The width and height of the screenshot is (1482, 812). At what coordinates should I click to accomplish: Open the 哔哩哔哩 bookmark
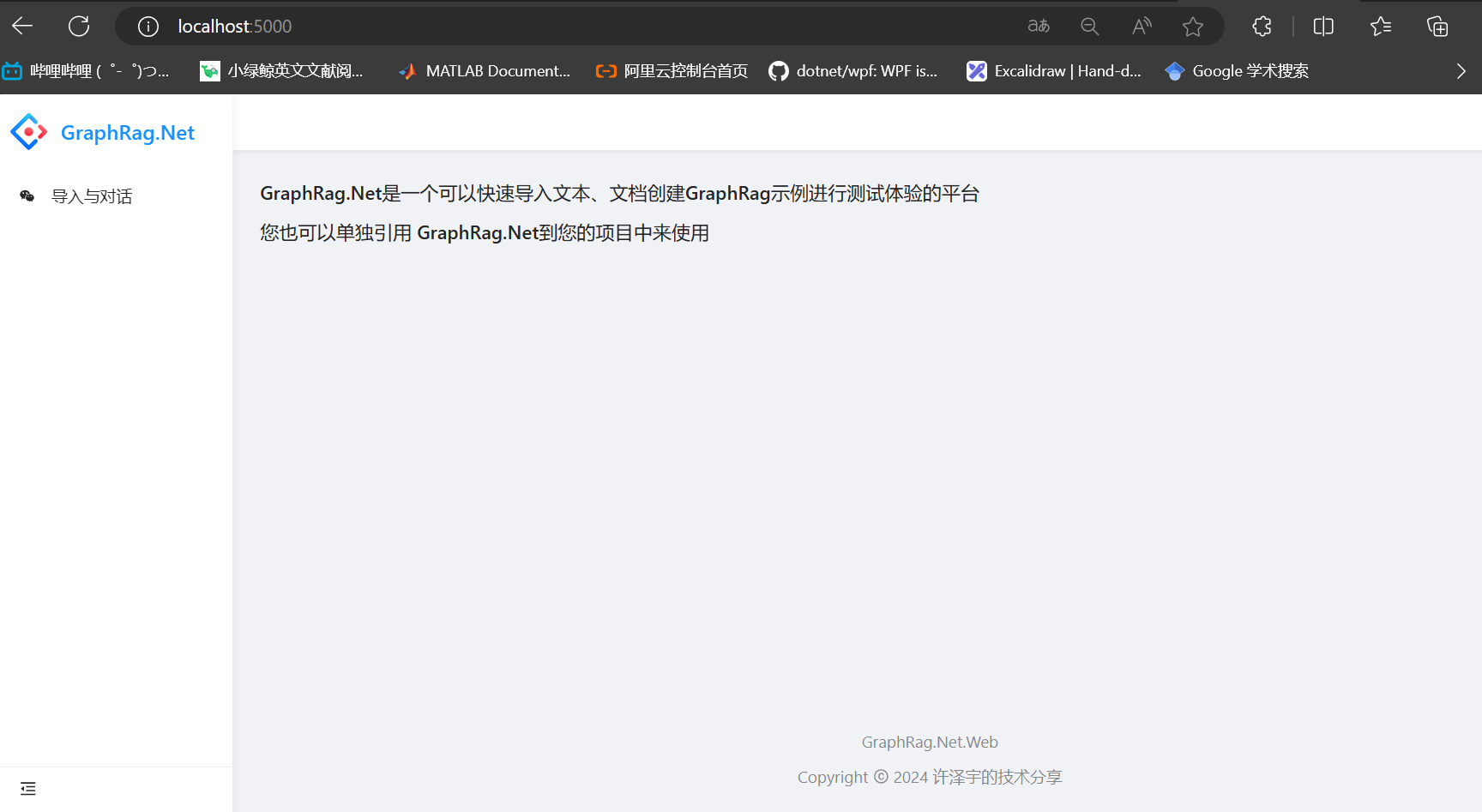[86, 71]
